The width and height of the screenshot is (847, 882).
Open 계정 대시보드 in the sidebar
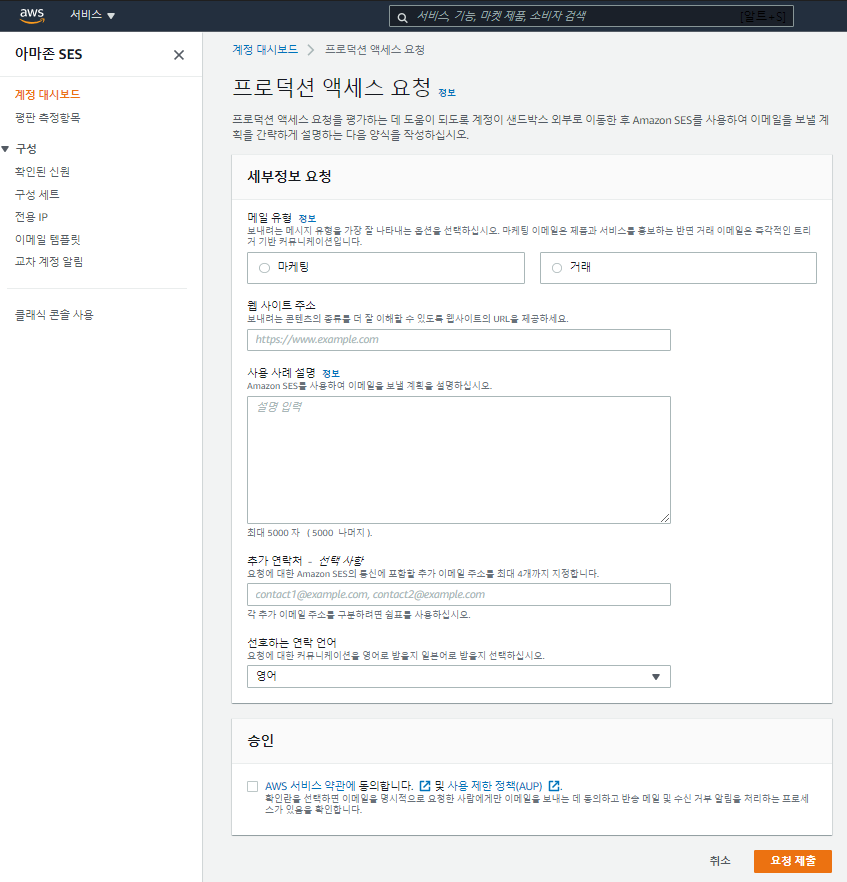[47, 94]
